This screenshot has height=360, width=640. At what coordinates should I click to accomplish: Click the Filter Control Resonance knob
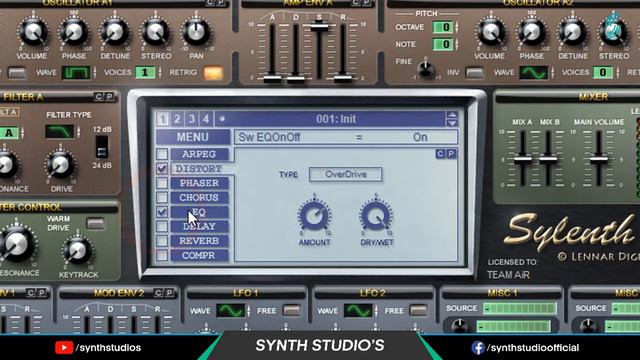click(17, 244)
